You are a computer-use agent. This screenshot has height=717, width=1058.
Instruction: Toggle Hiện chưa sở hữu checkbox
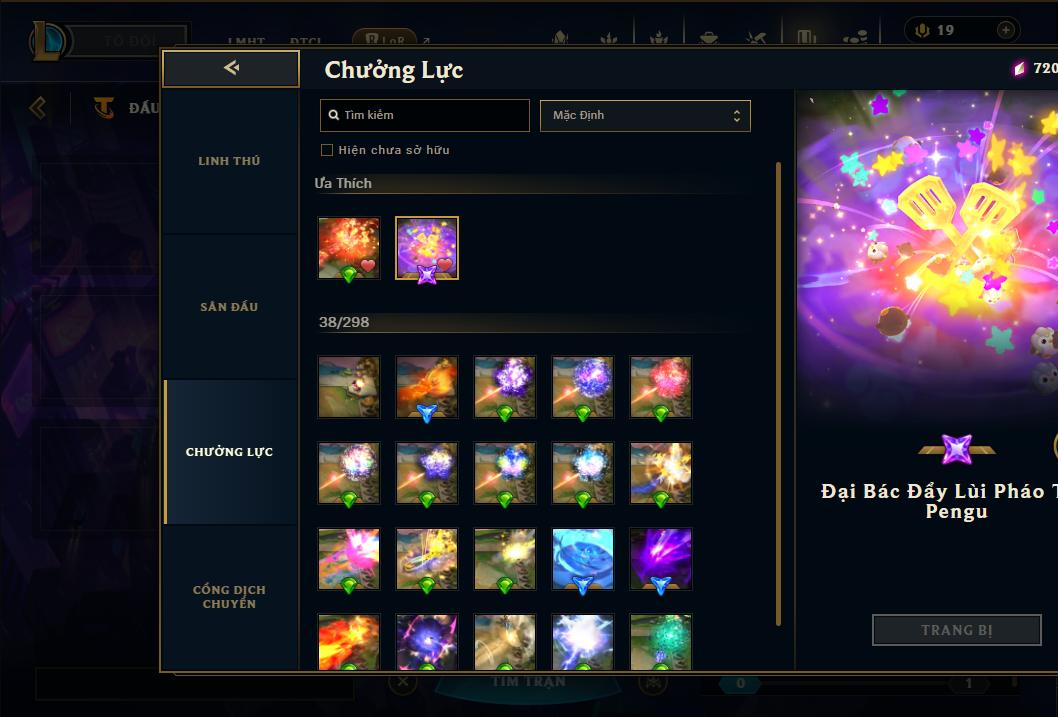pos(327,150)
